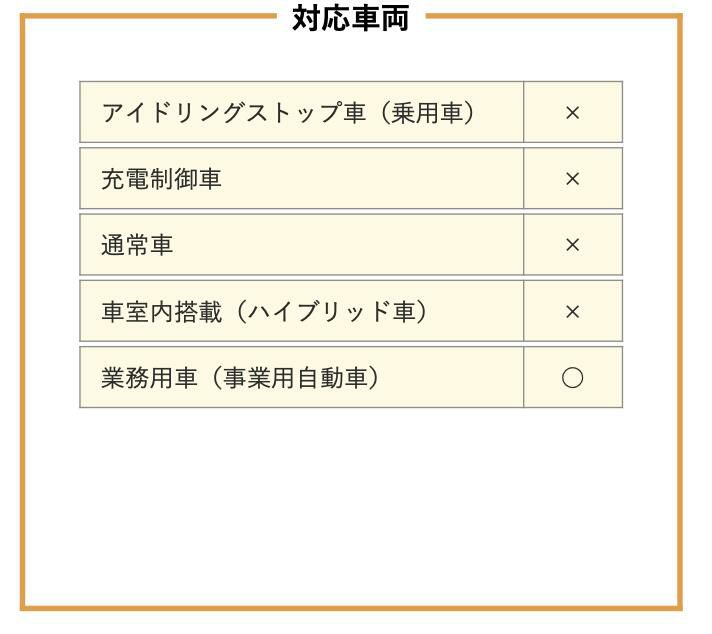Click the 対応車両 heading
712x634 pixels.
pyautogui.click(x=350, y=17)
